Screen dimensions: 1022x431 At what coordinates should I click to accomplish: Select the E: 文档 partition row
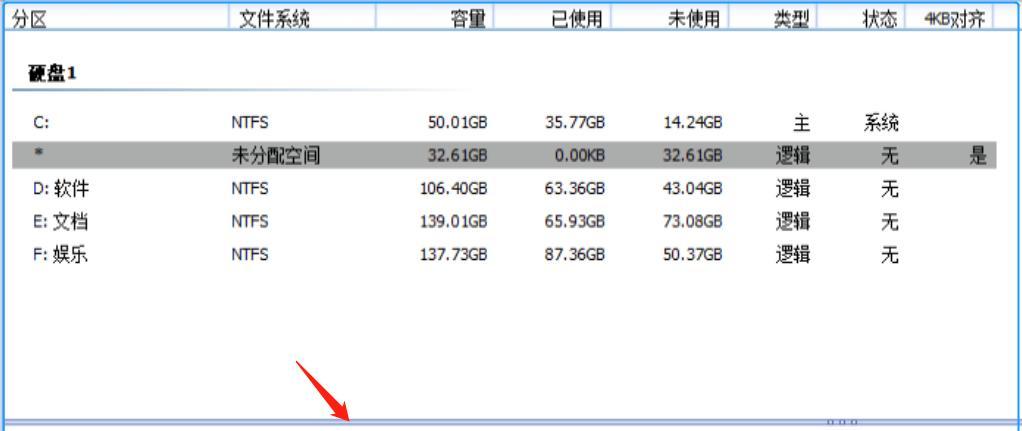point(504,222)
